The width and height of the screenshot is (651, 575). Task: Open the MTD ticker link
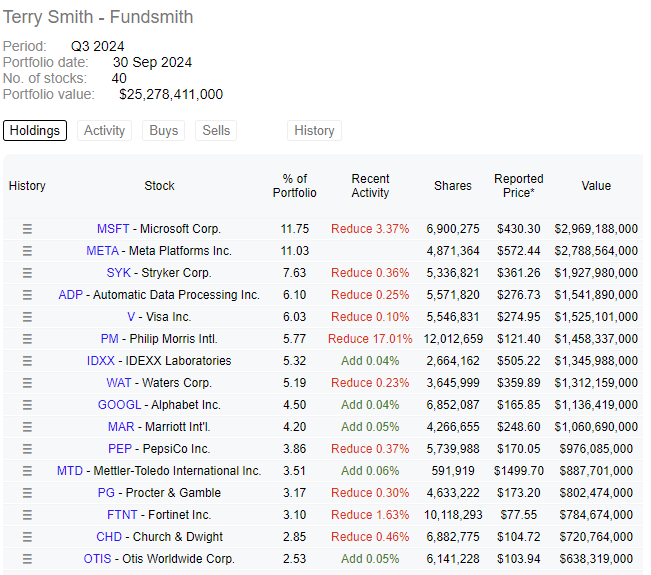point(70,471)
